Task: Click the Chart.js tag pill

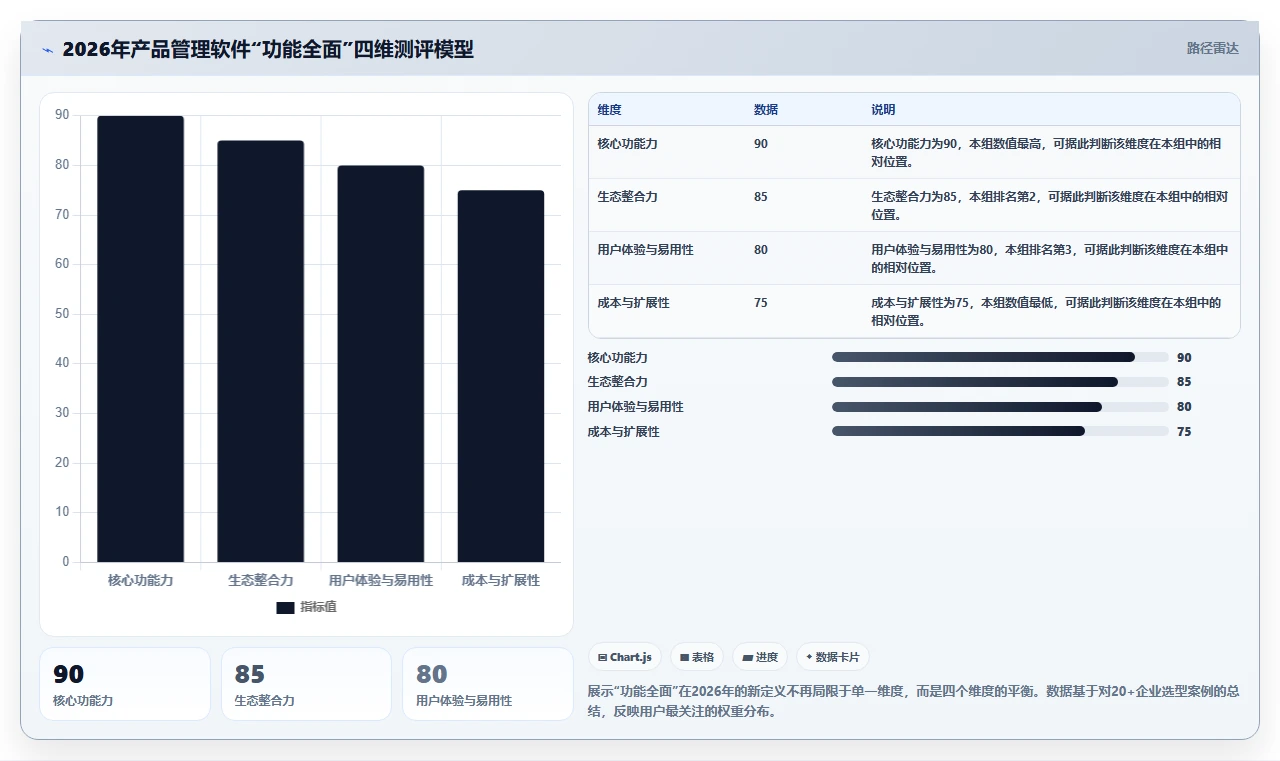Action: 625,657
